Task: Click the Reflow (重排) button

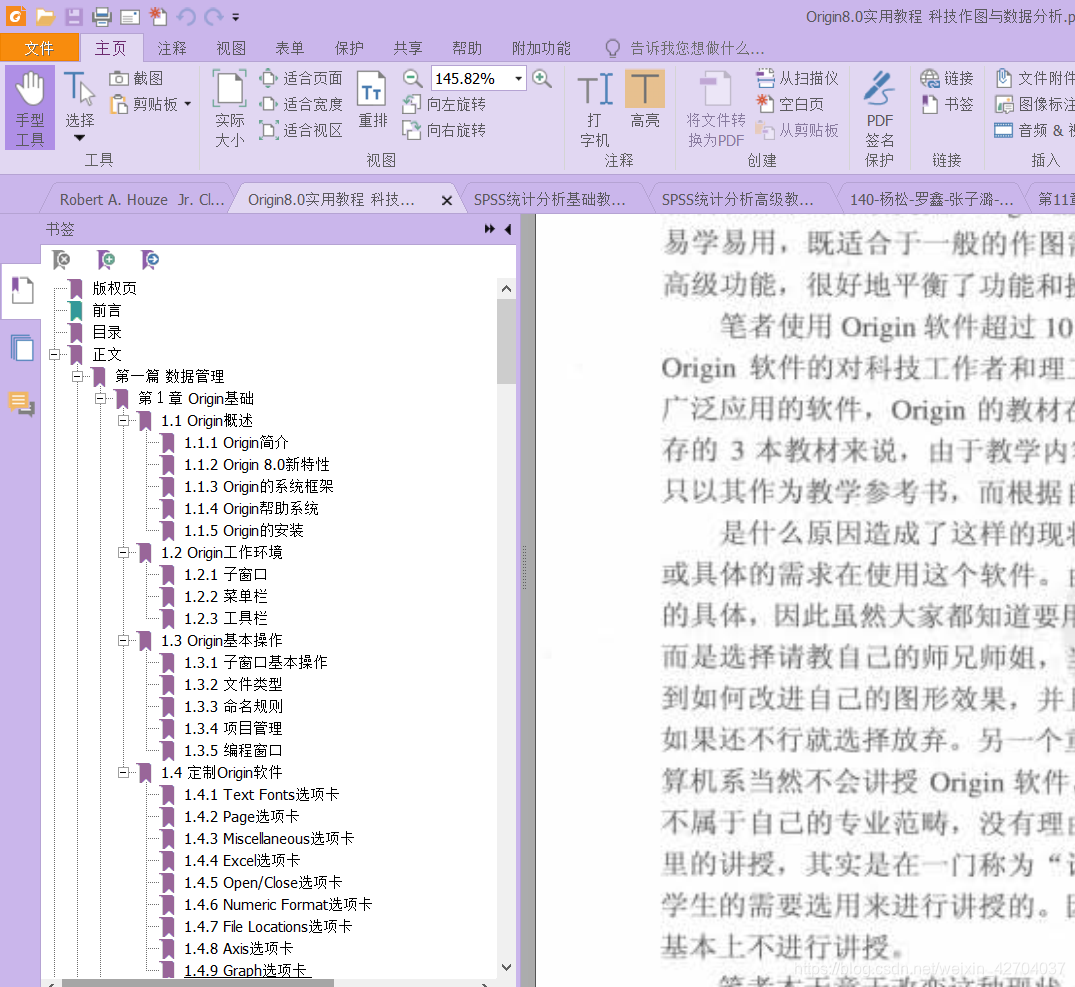Action: click(373, 100)
